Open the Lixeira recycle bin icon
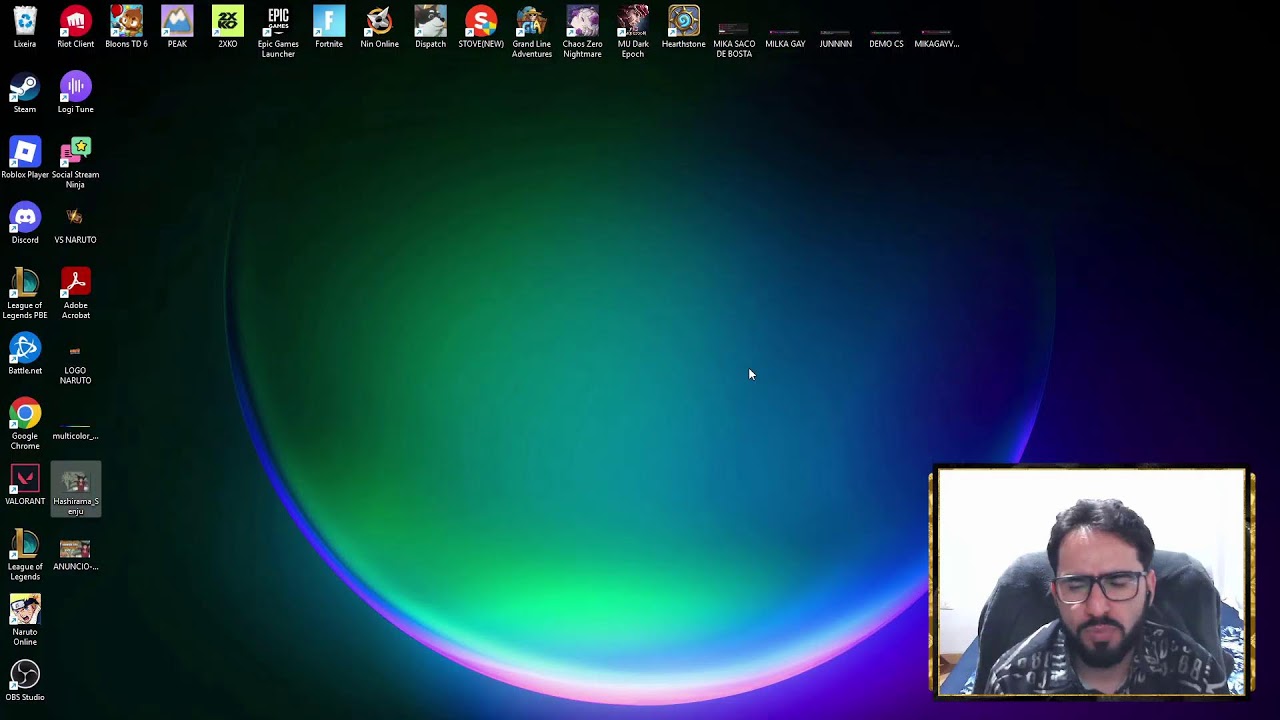 (25, 27)
